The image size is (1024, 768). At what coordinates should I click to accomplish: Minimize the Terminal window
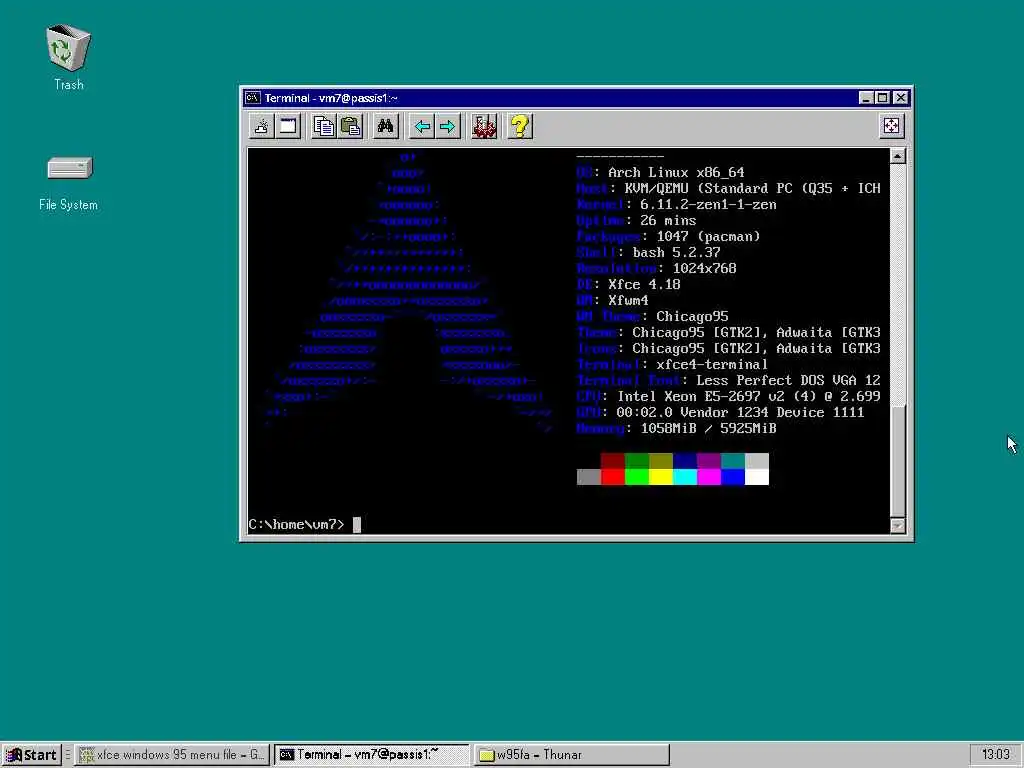pyautogui.click(x=867, y=98)
